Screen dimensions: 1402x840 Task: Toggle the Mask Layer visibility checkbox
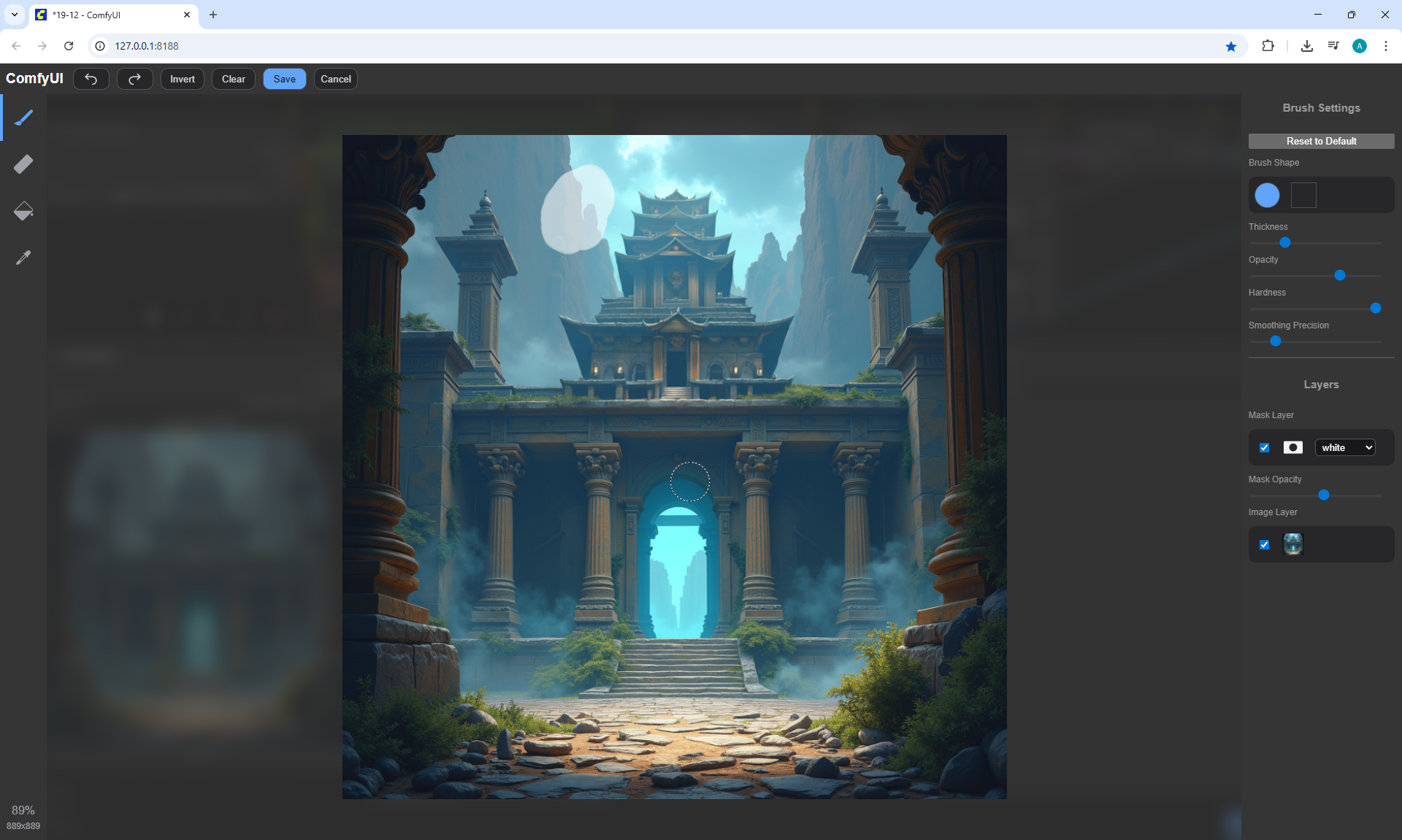tap(1264, 447)
